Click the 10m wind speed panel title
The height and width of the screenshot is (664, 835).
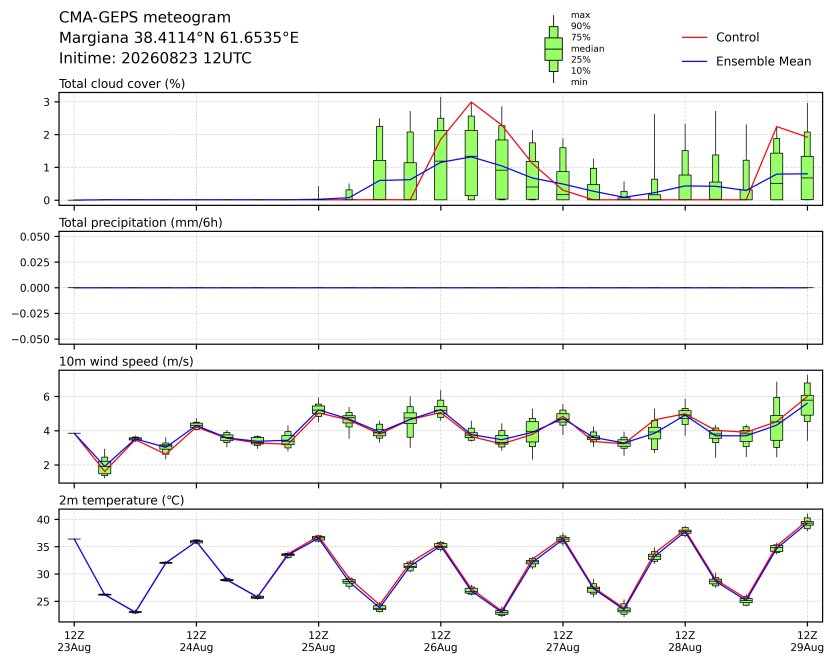[x=126, y=362]
